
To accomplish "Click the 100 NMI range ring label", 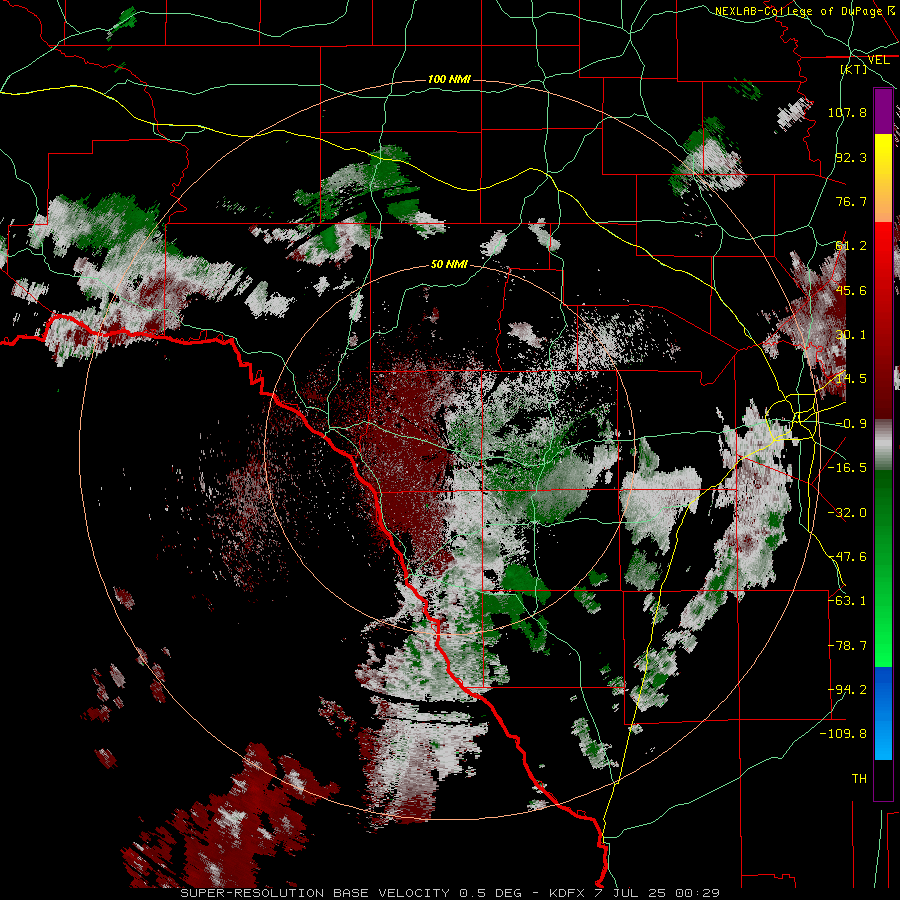I will [449, 79].
